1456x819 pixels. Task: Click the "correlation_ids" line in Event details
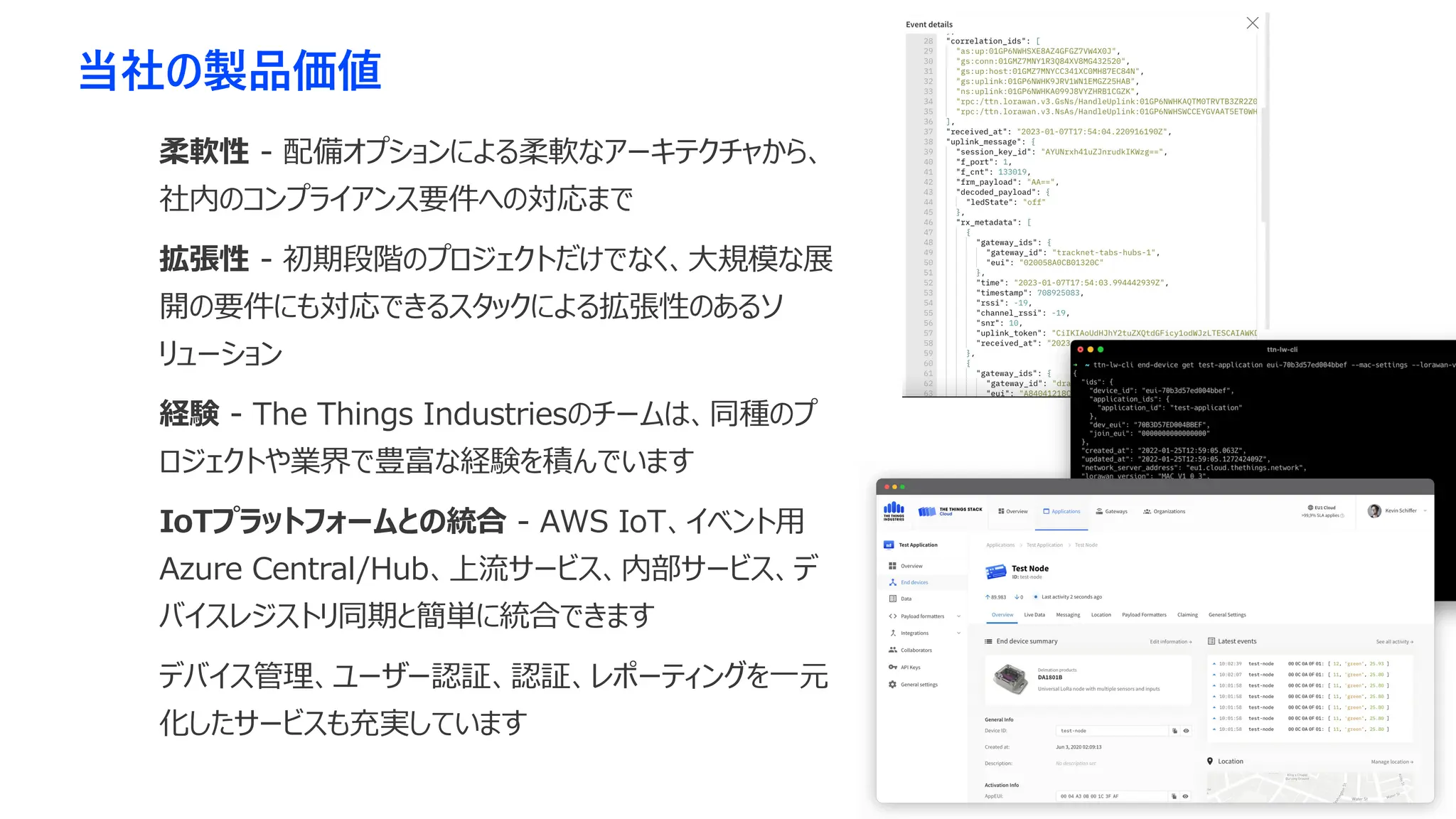tap(993, 41)
